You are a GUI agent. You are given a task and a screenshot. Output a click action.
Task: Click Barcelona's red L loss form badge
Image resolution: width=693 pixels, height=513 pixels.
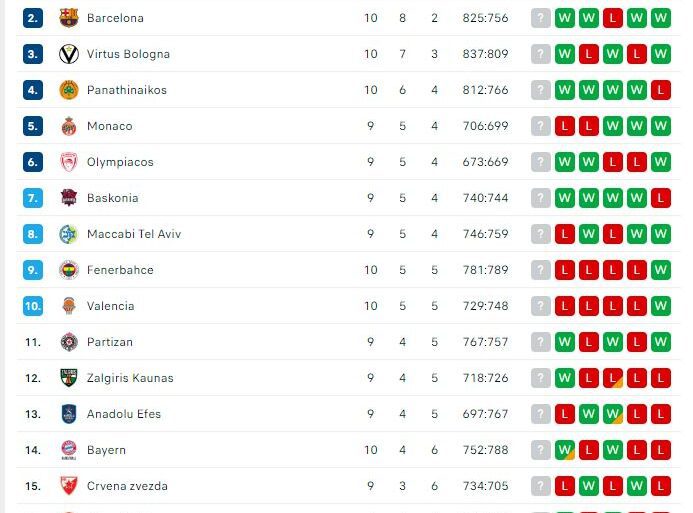[x=612, y=18]
